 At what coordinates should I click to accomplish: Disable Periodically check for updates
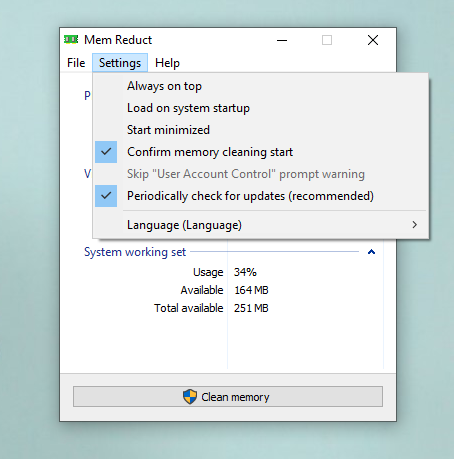261,196
